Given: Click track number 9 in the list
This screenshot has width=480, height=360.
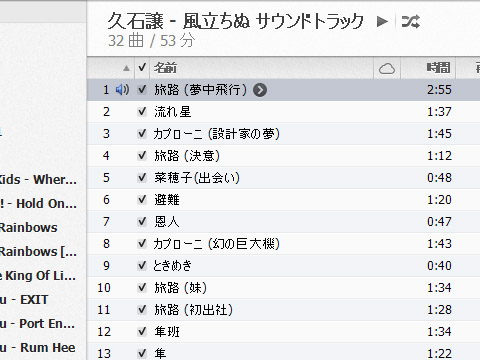Looking at the screenshot, I should click(106, 266).
